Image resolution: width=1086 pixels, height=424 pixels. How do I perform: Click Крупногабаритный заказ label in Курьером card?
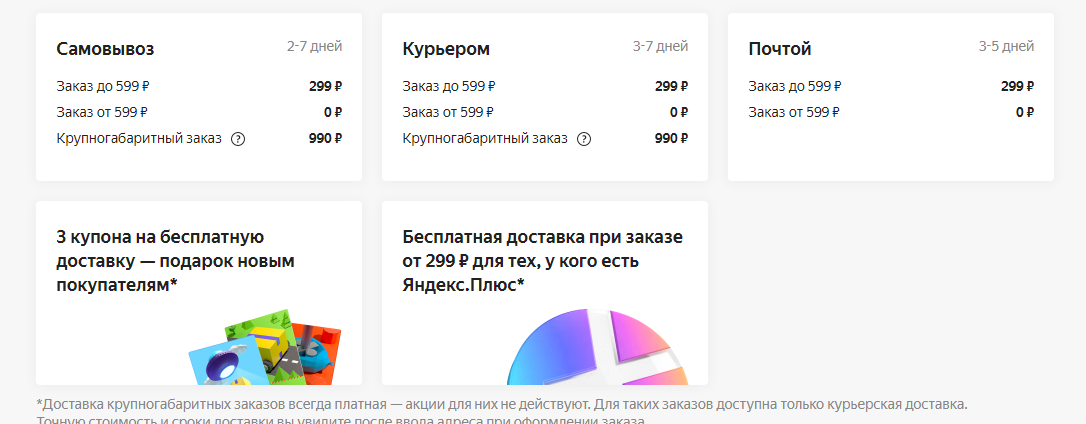click(485, 138)
